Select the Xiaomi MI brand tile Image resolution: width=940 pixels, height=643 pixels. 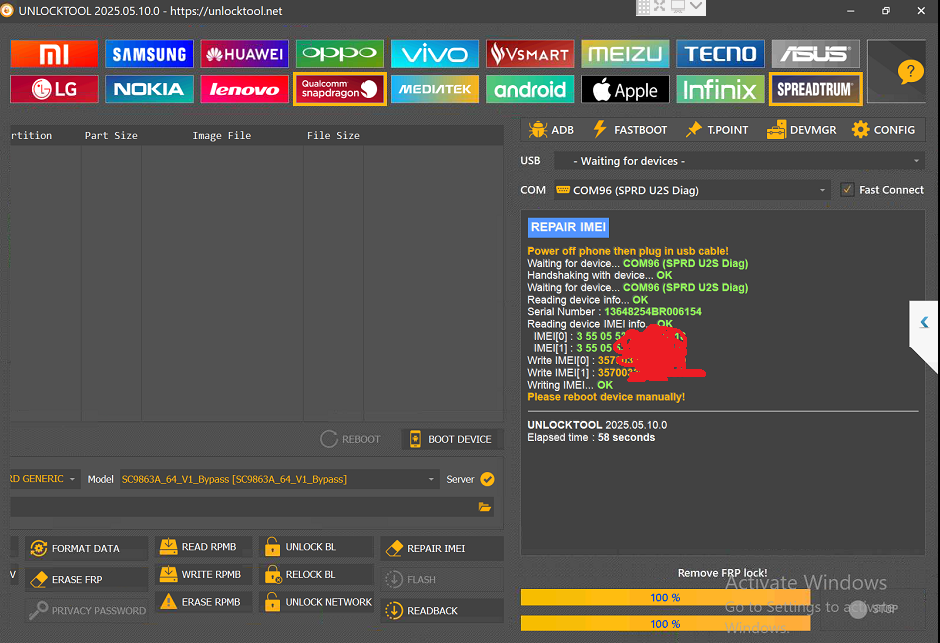[x=54, y=54]
